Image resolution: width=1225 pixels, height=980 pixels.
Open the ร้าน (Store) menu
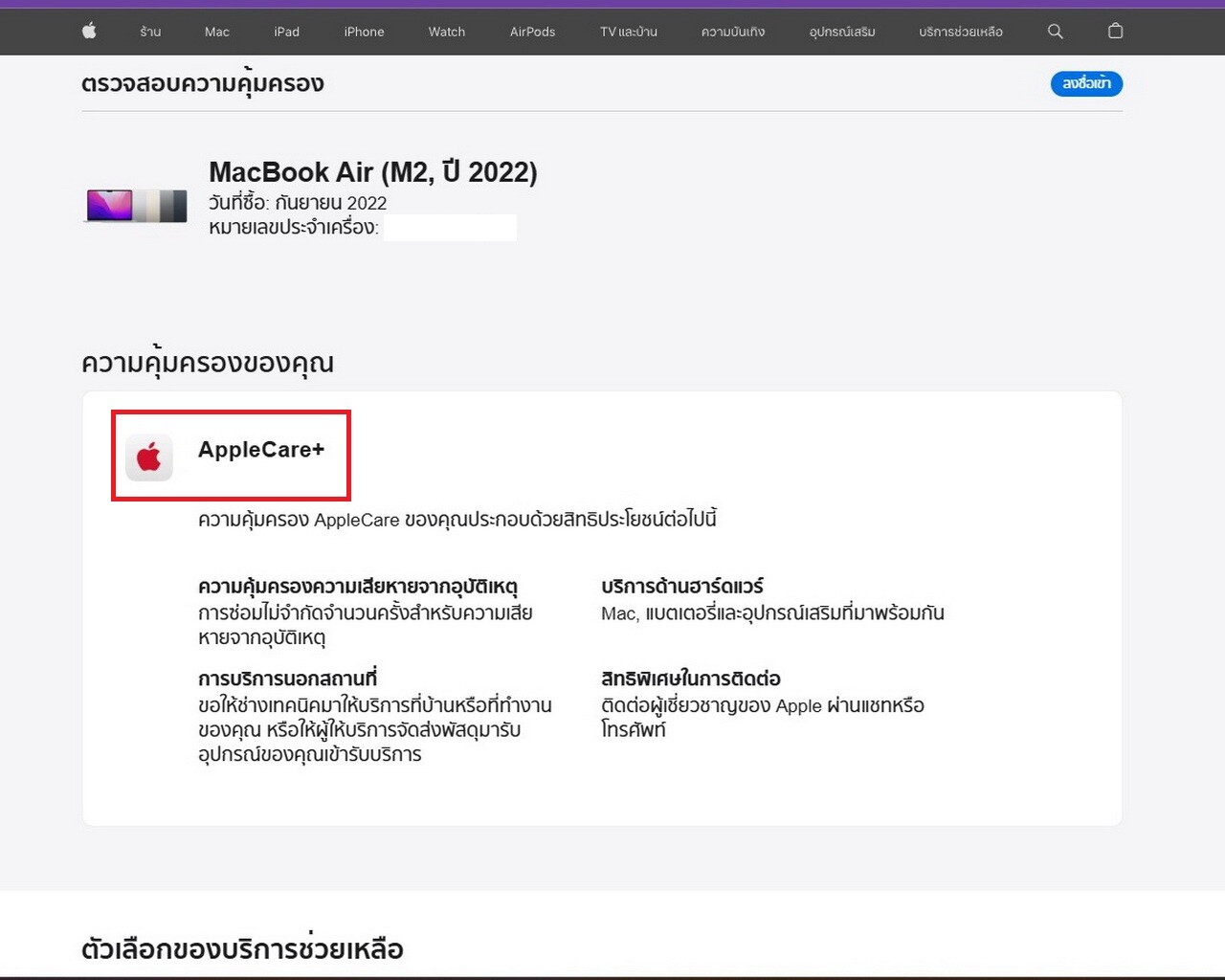pyautogui.click(x=150, y=32)
